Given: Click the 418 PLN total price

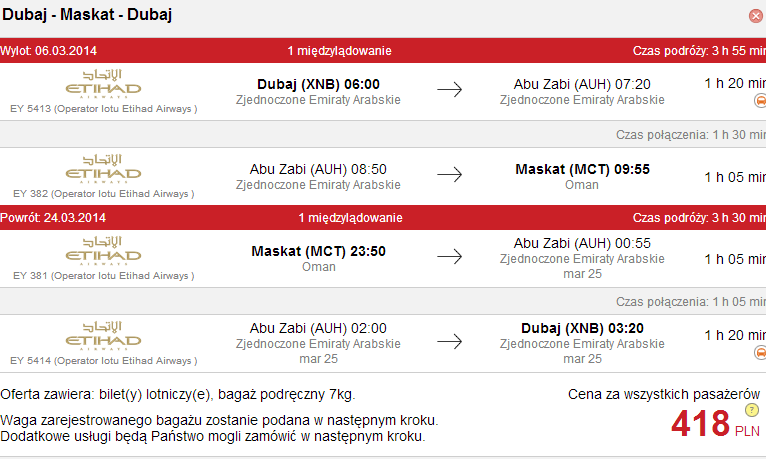Looking at the screenshot, I should (715, 424).
